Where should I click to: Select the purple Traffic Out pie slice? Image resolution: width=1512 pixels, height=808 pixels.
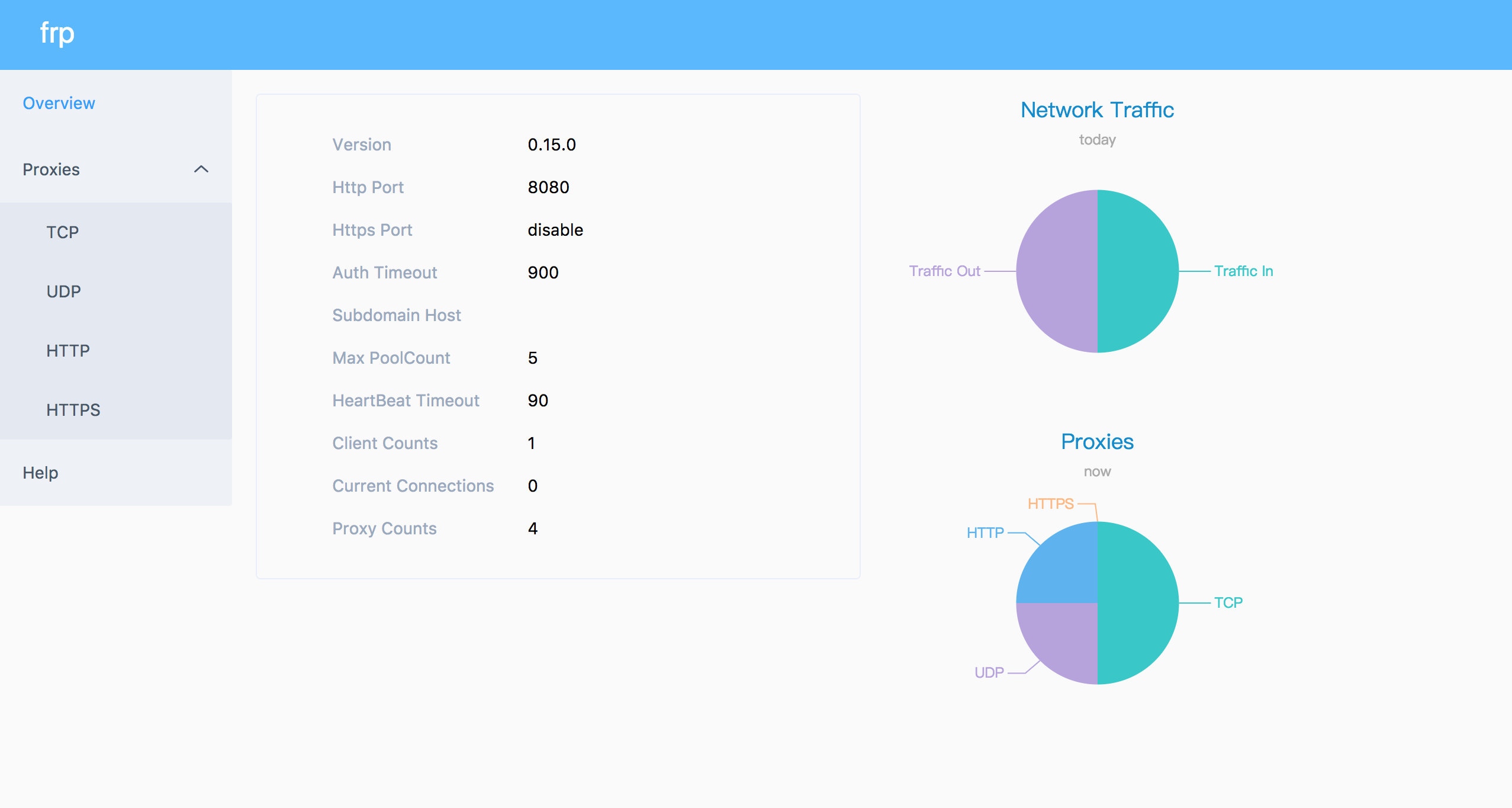(1057, 271)
